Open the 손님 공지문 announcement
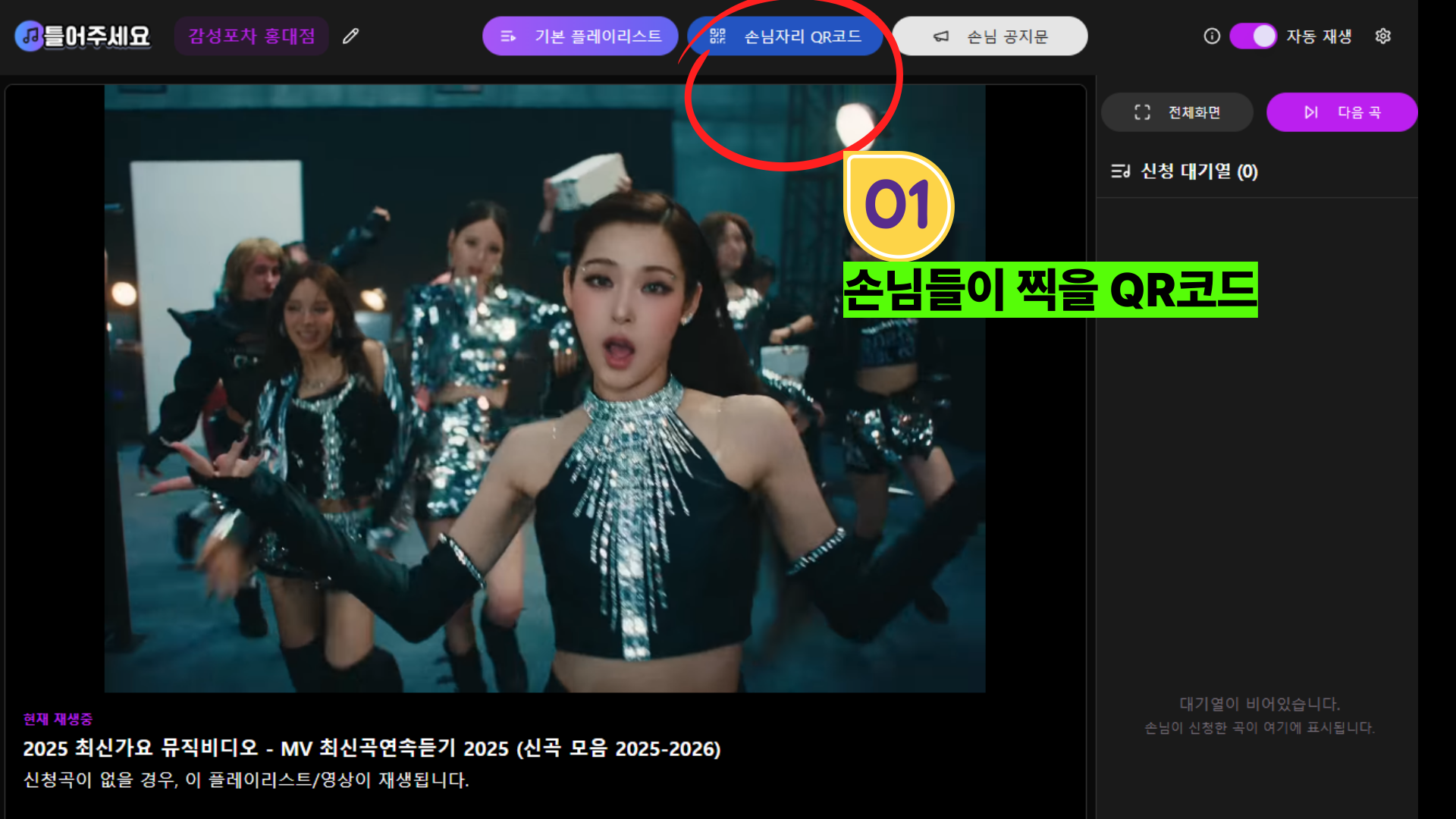This screenshot has height=819, width=1456. [x=990, y=35]
